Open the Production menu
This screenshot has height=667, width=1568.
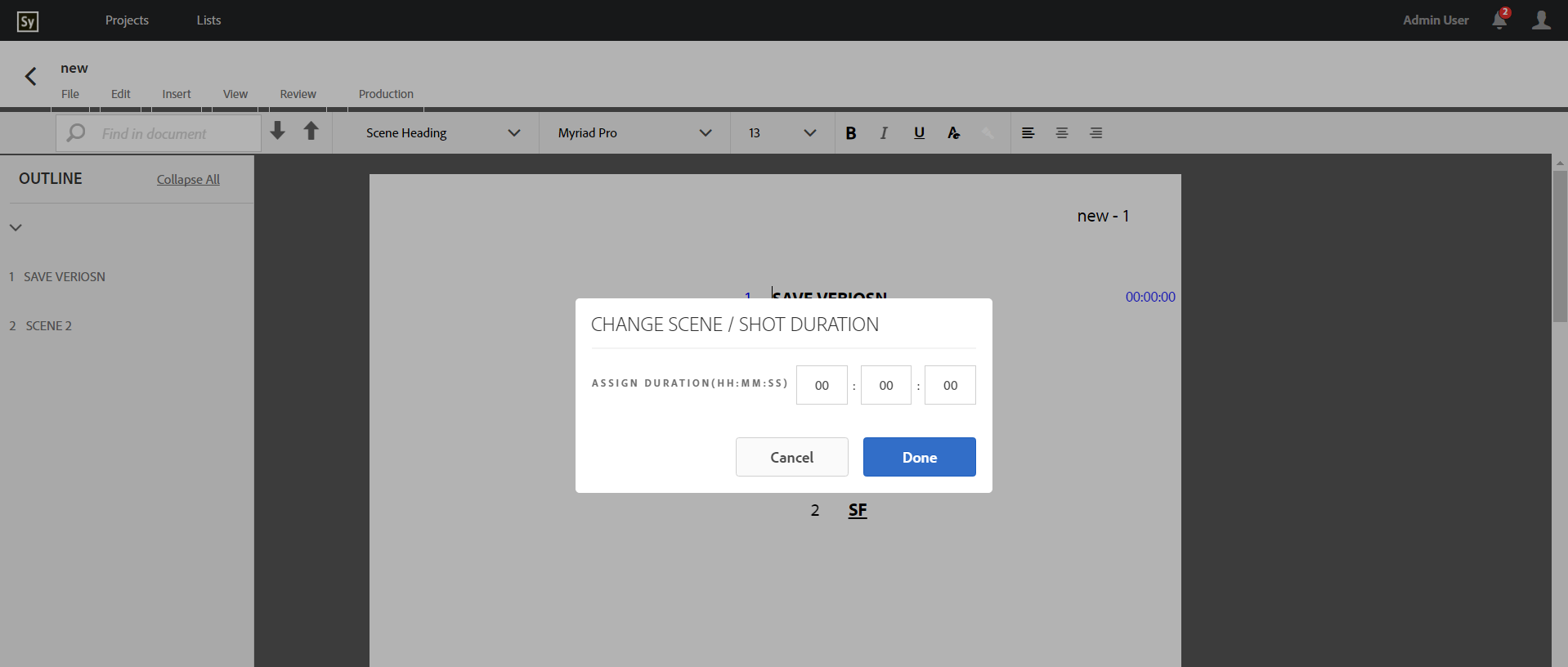pos(386,94)
